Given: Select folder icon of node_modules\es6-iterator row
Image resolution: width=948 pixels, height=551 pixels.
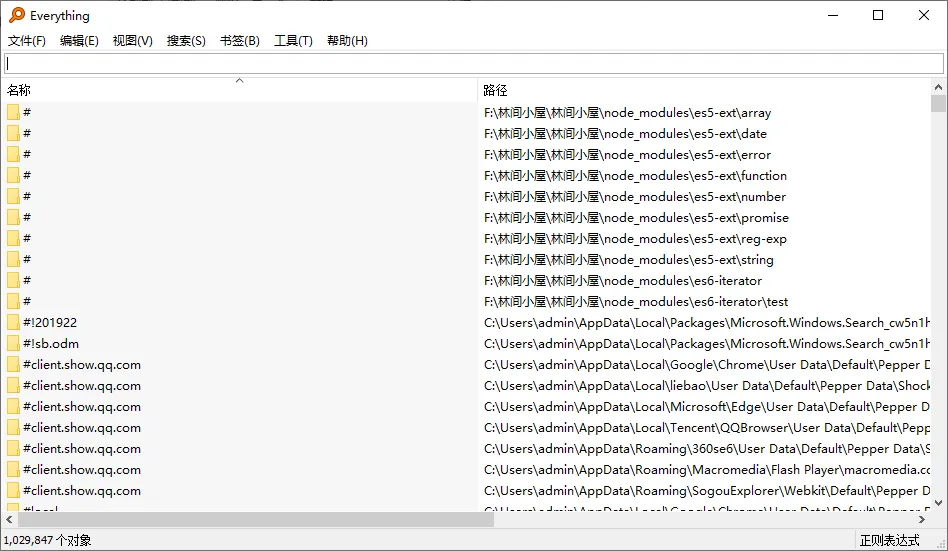Looking at the screenshot, I should [x=13, y=280].
